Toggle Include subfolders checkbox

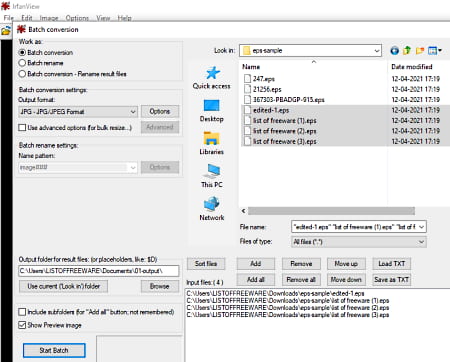[x=22, y=312]
